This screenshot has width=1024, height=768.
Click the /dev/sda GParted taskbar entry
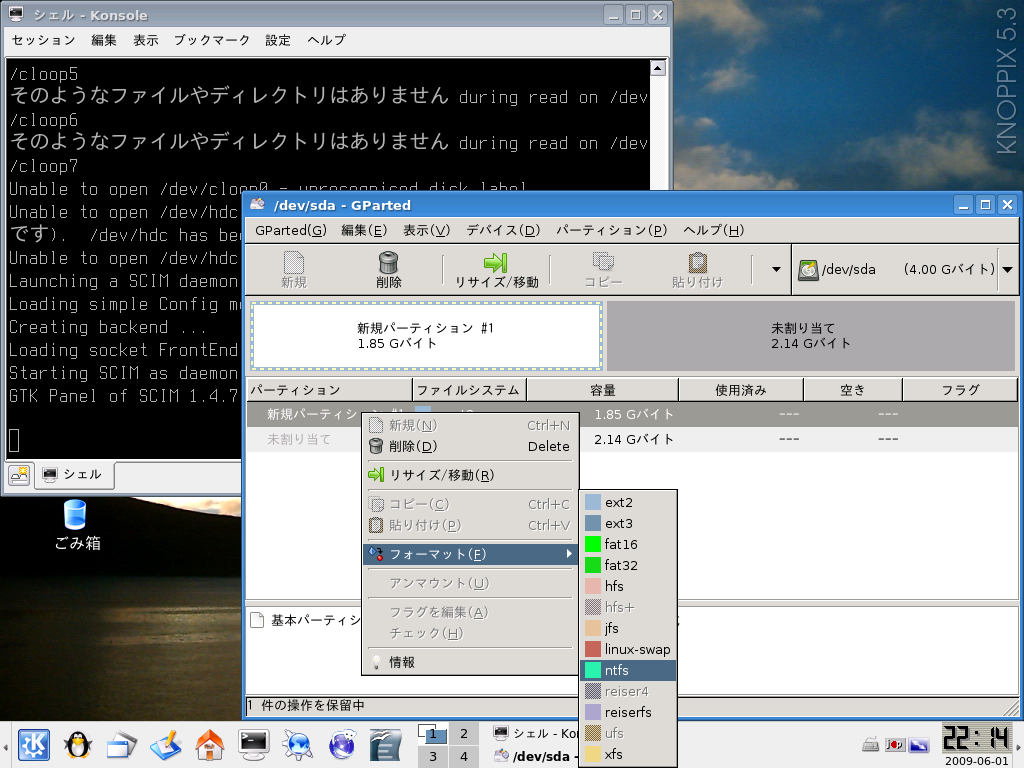coord(536,756)
